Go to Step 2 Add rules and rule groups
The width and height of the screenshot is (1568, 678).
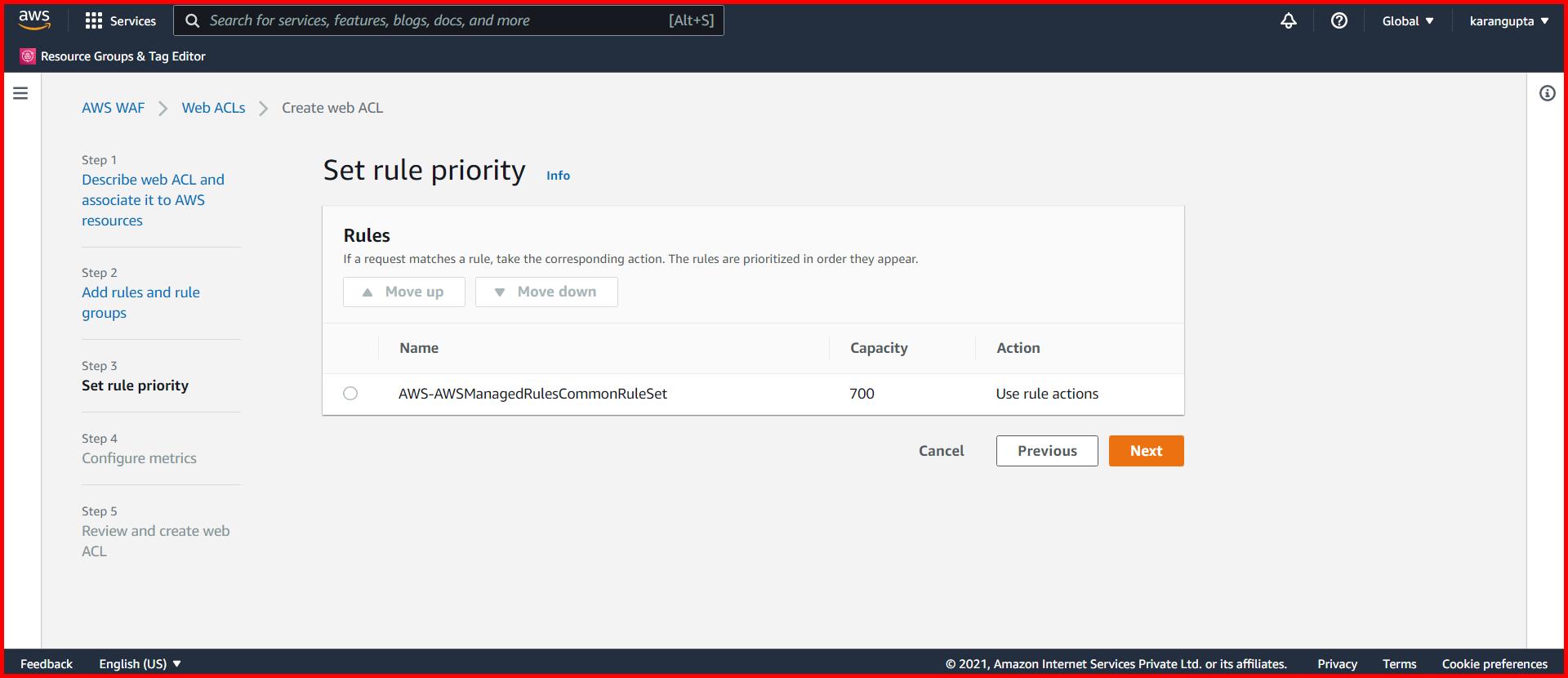[140, 302]
